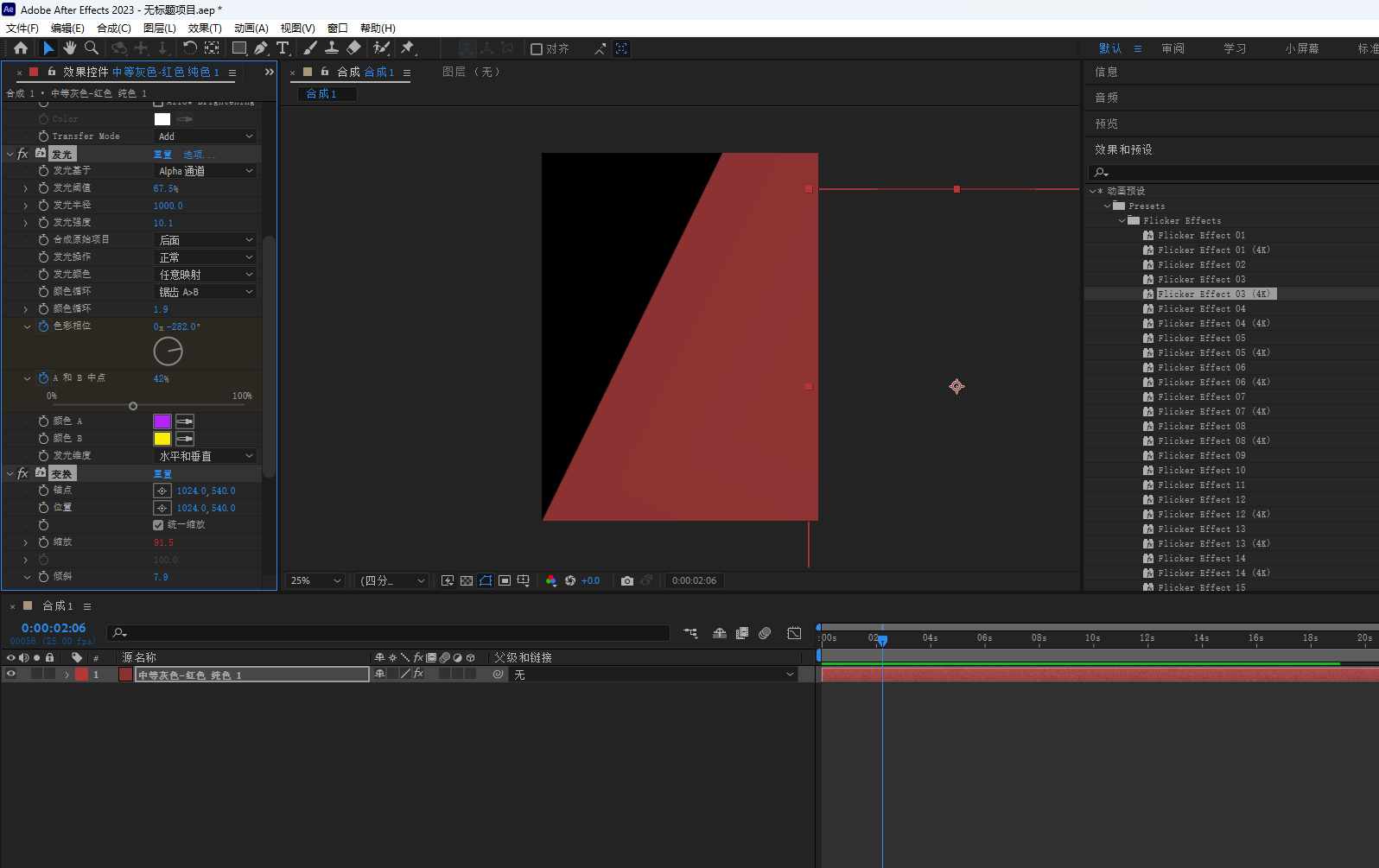Select the Zoom magnifier tool

click(x=92, y=48)
